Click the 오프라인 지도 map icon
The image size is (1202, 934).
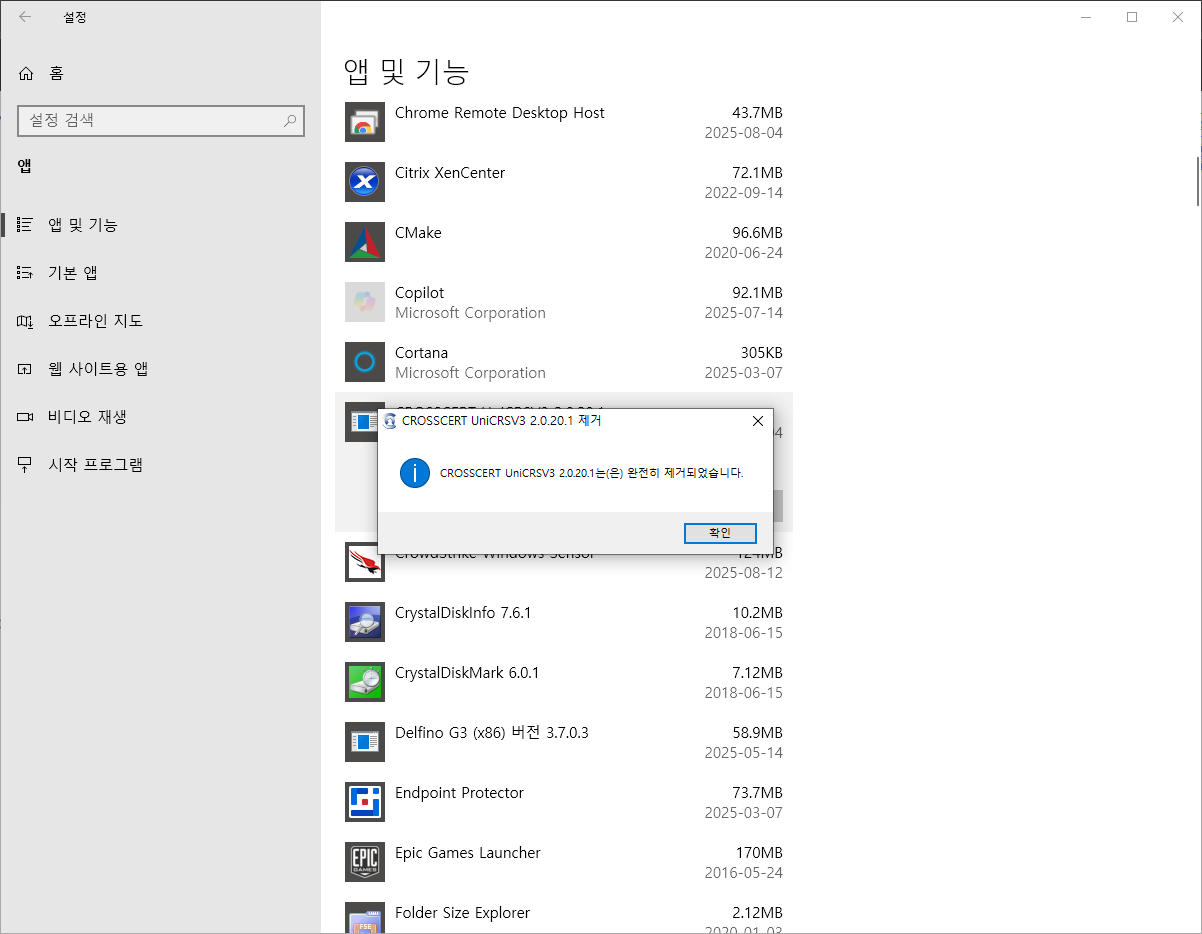click(x=25, y=321)
